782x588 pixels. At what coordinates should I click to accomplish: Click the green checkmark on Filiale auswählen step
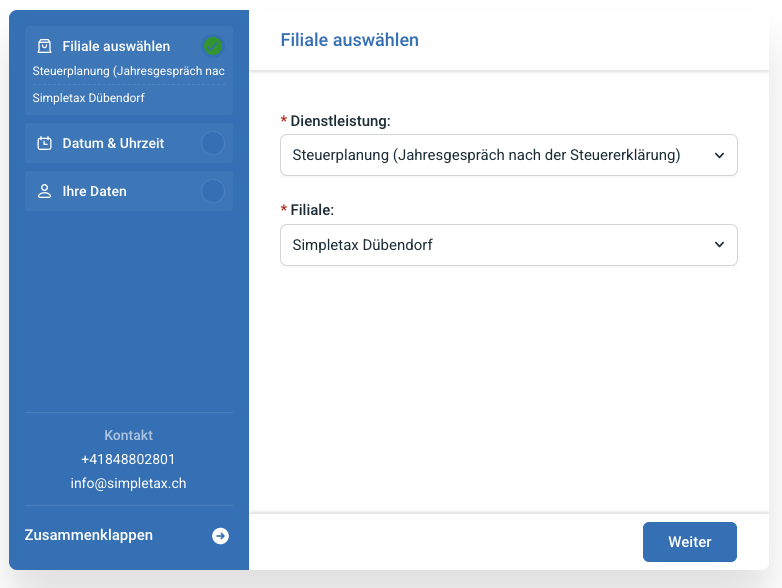[213, 46]
